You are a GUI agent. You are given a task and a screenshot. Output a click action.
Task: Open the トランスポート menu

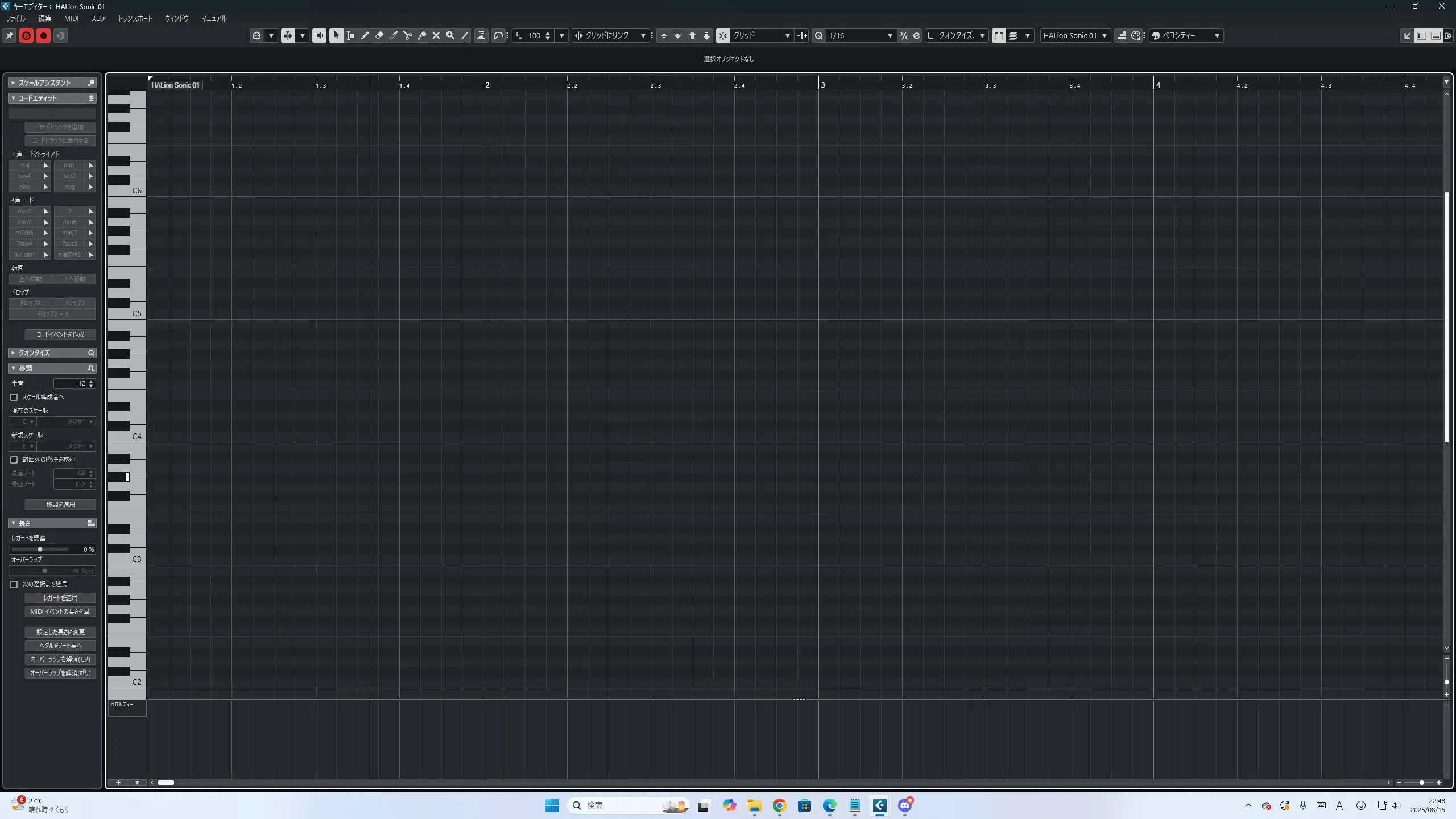[135, 18]
